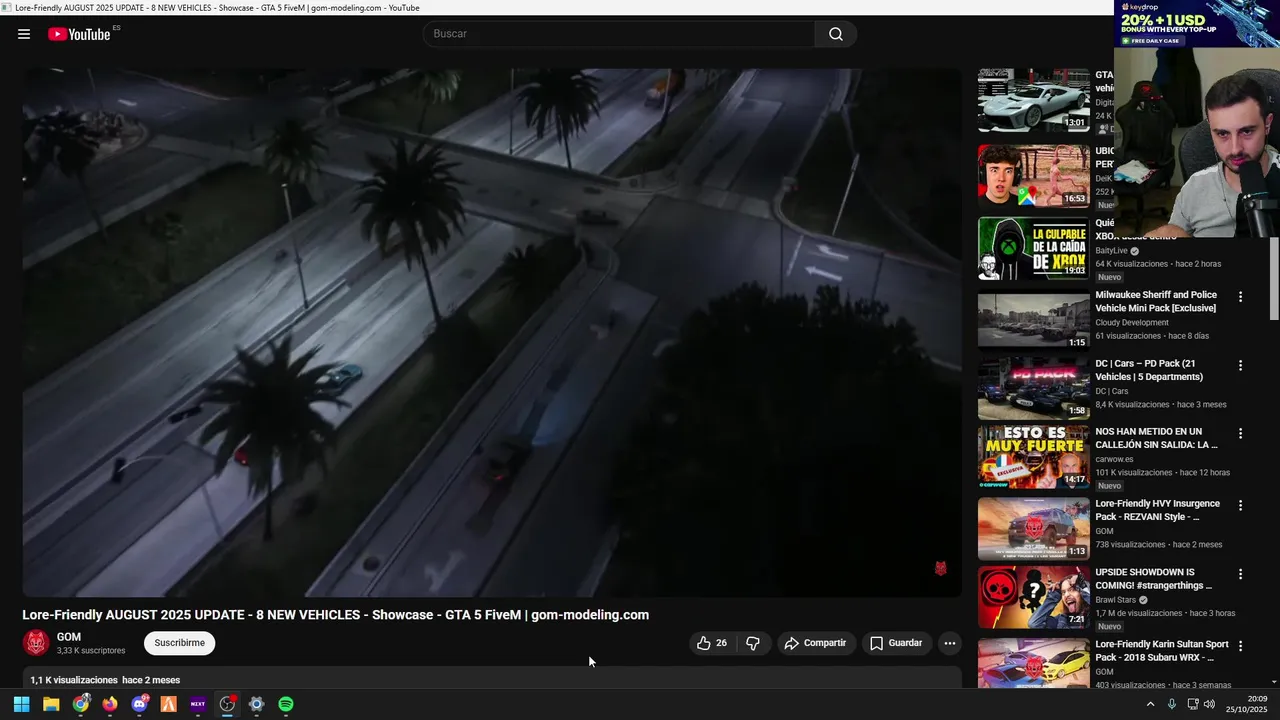Save video with the Guardar button
1280x720 pixels.
[x=896, y=643]
